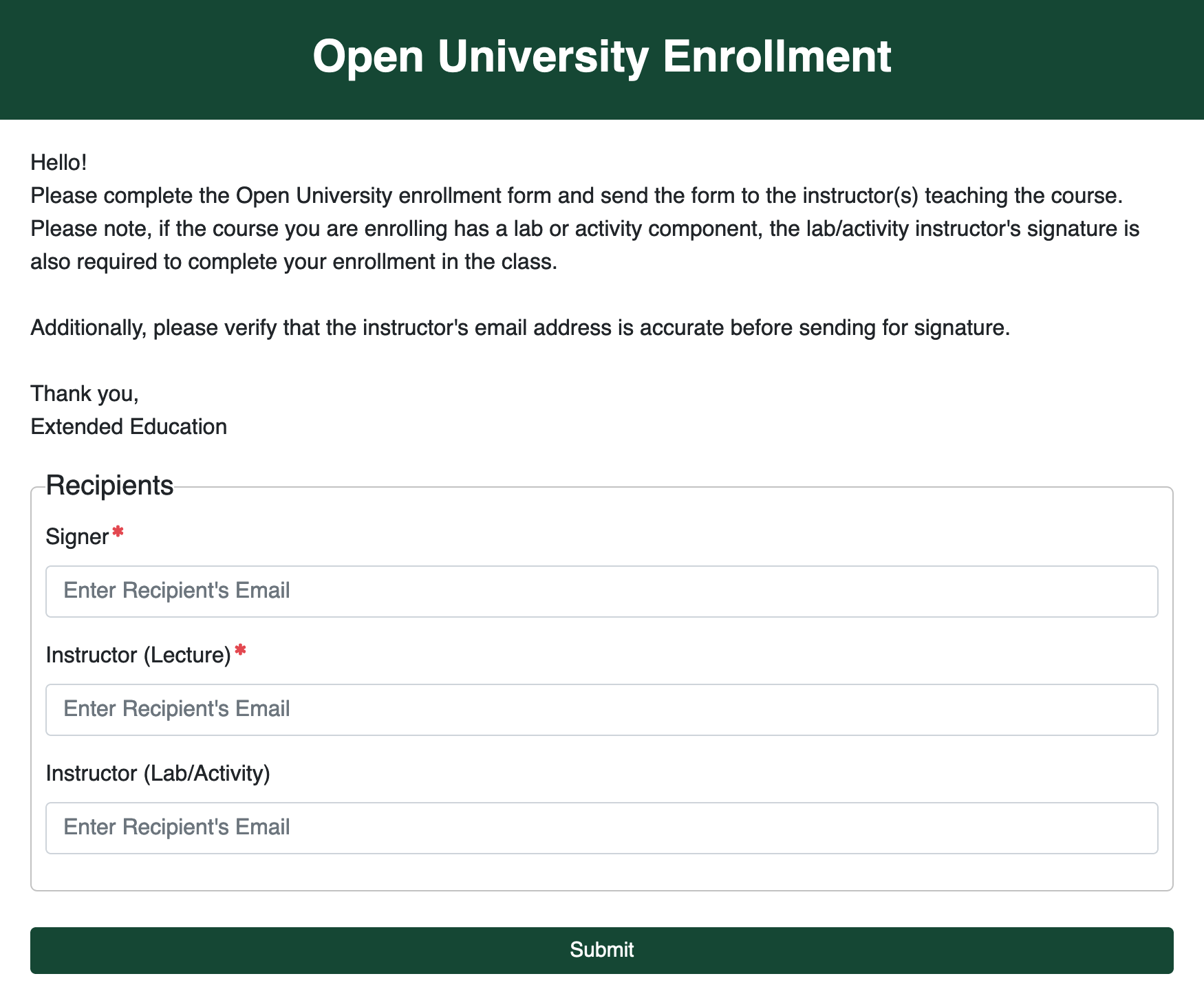Click the Open University Enrollment heading
Image resolution: width=1204 pixels, height=996 pixels.
click(x=602, y=56)
